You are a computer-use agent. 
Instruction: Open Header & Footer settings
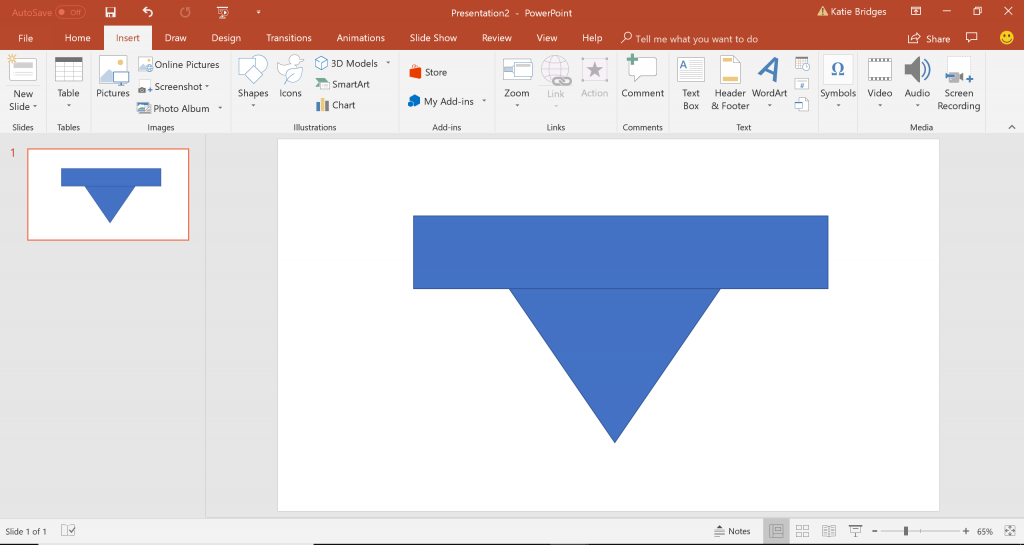[730, 83]
